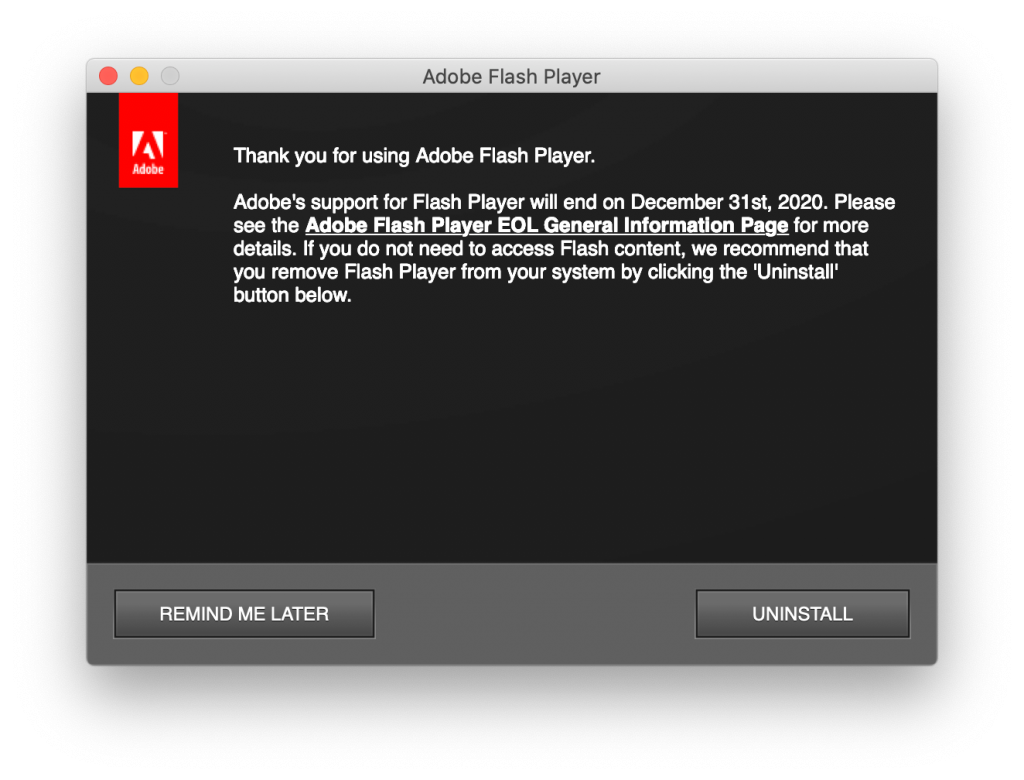Open the Adobe Flash Player EOL General Information Page
1024x780 pixels.
[547, 225]
